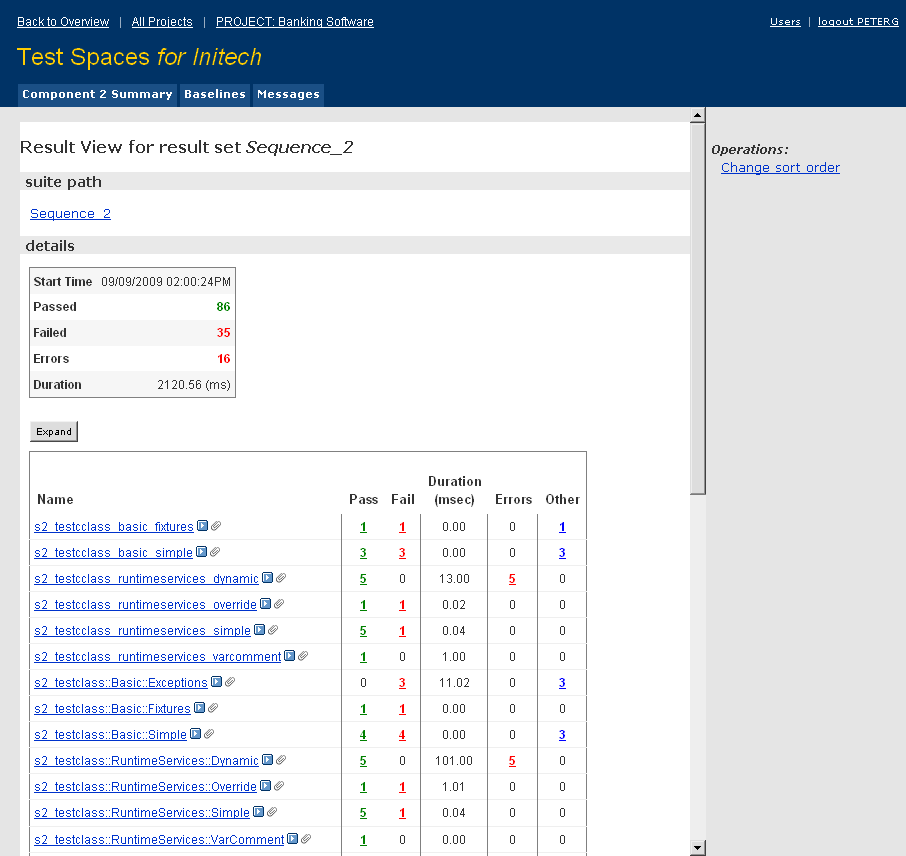Open s2_testcclass_runtimeservices_dynamic test link

146,579
